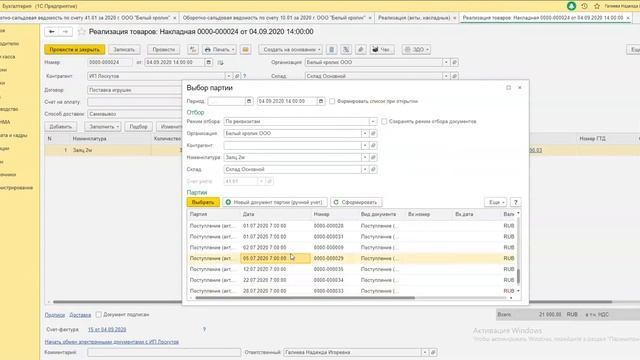Open the Печать dropdown menu

(220, 49)
